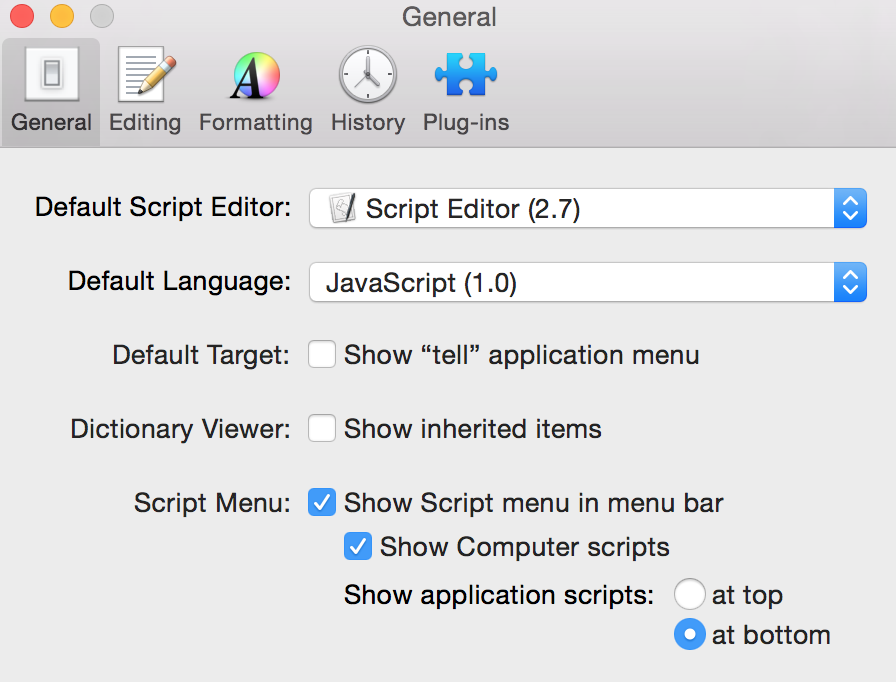Screen dimensions: 896x682
Task: Enable Show inherited items checkbox
Action: click(322, 428)
